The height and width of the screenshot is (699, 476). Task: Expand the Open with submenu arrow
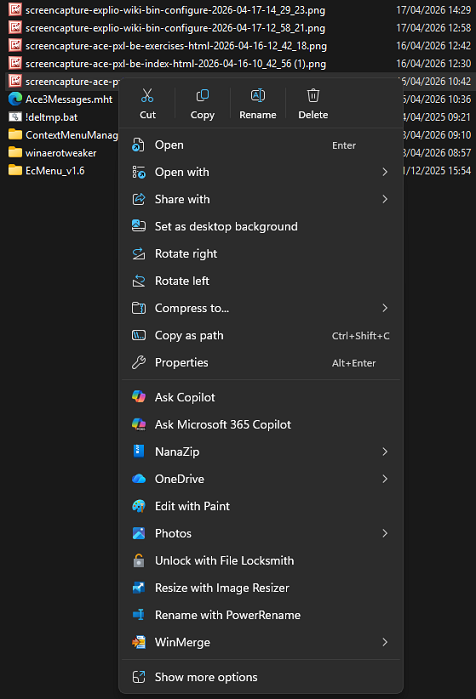[x=385, y=172]
